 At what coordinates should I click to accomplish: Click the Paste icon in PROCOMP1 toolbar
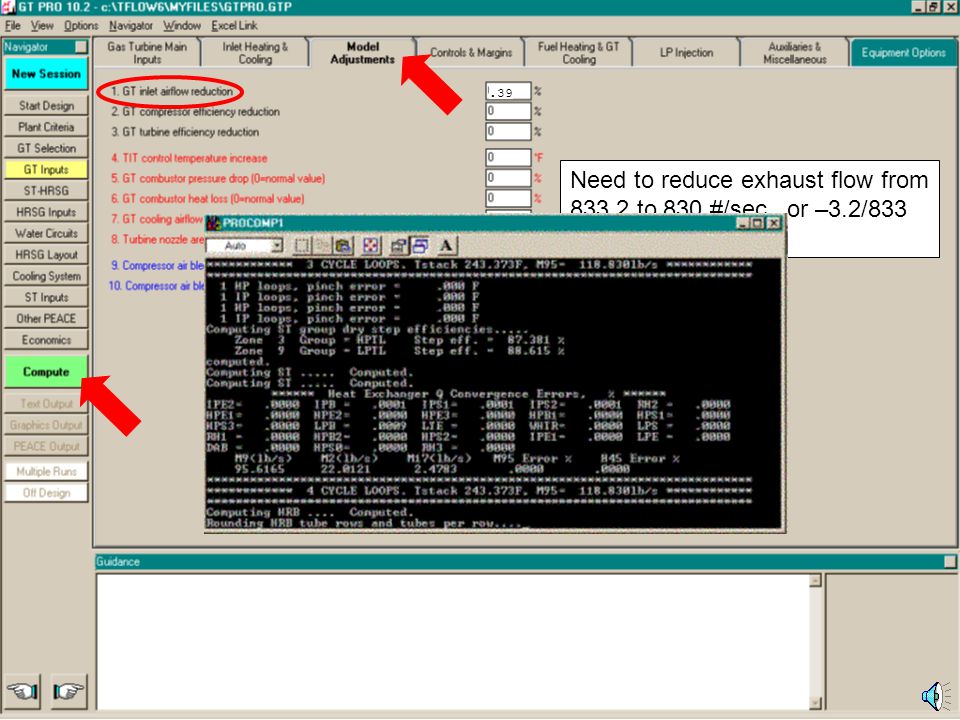point(343,246)
